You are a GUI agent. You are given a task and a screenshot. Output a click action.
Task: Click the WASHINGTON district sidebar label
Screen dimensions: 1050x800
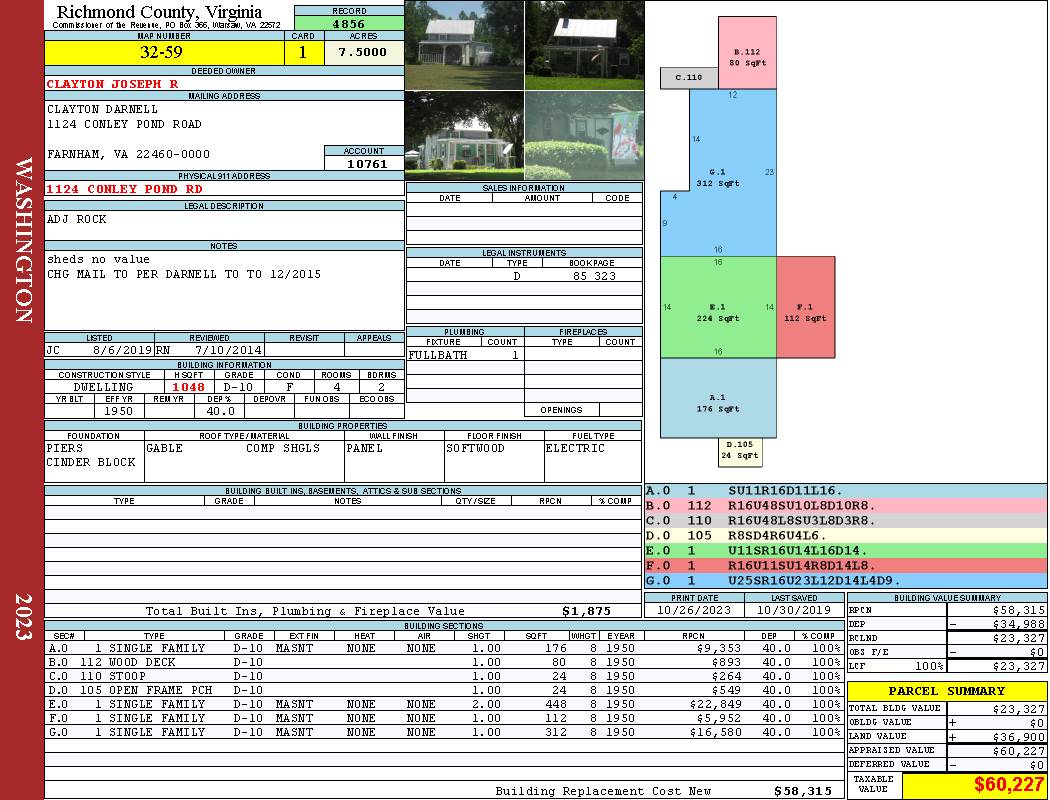(x=23, y=240)
